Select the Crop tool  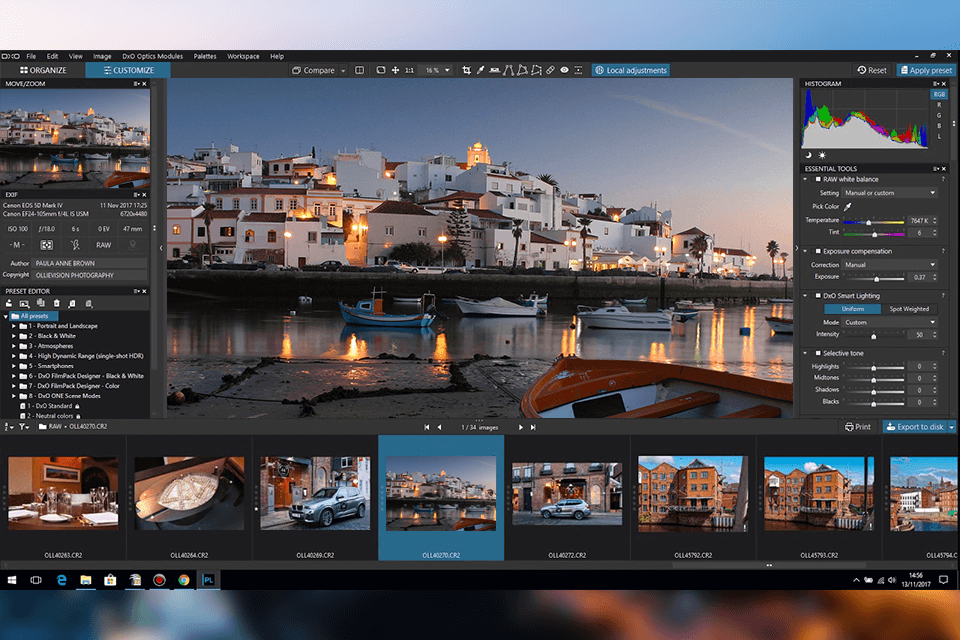click(467, 70)
